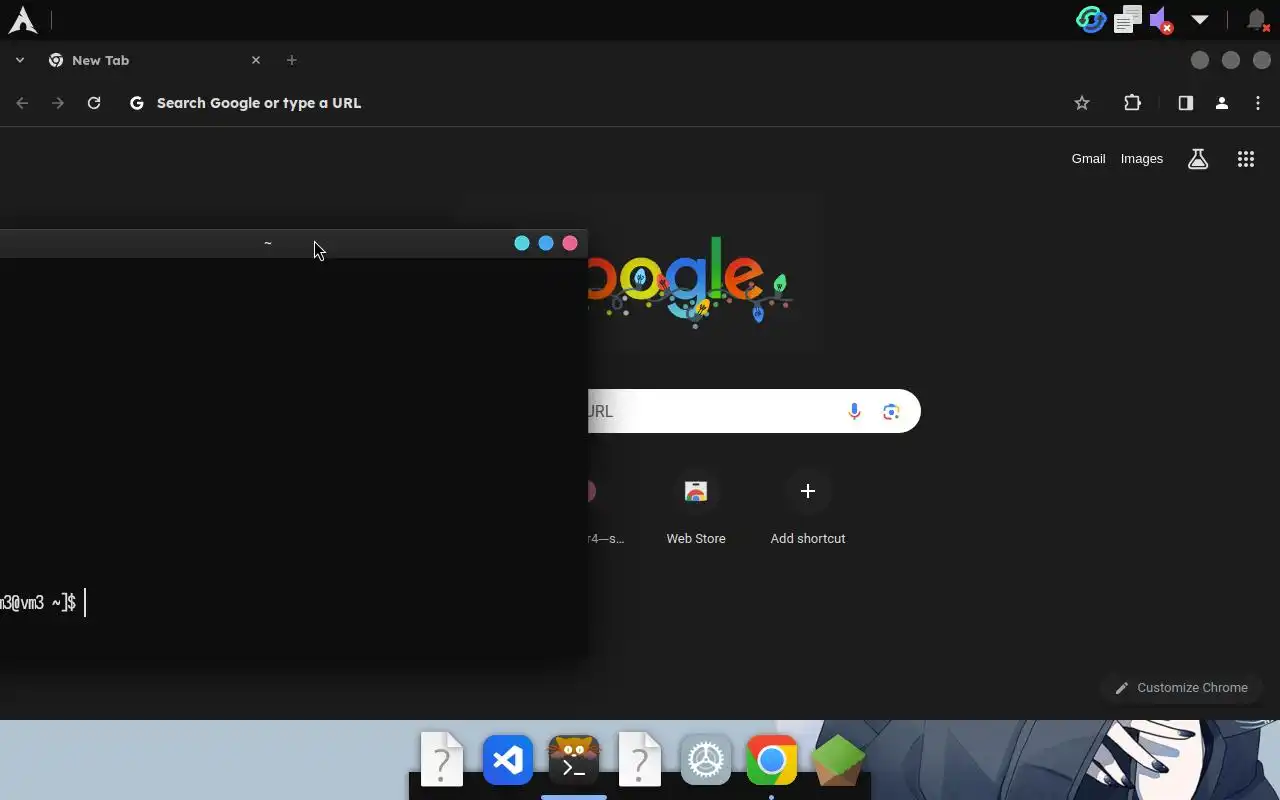Reload the page in Chrome
Viewport: 1280px width, 800px height.
(x=94, y=103)
